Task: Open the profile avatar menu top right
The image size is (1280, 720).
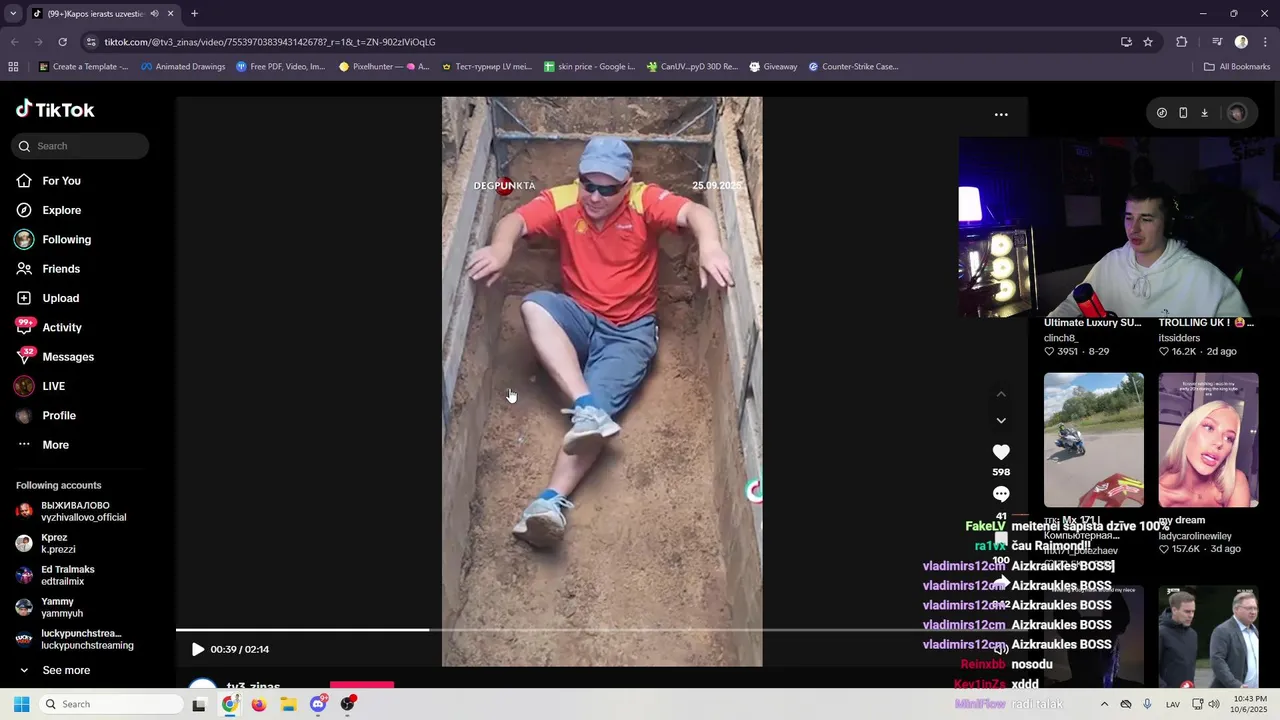Action: [1236, 113]
